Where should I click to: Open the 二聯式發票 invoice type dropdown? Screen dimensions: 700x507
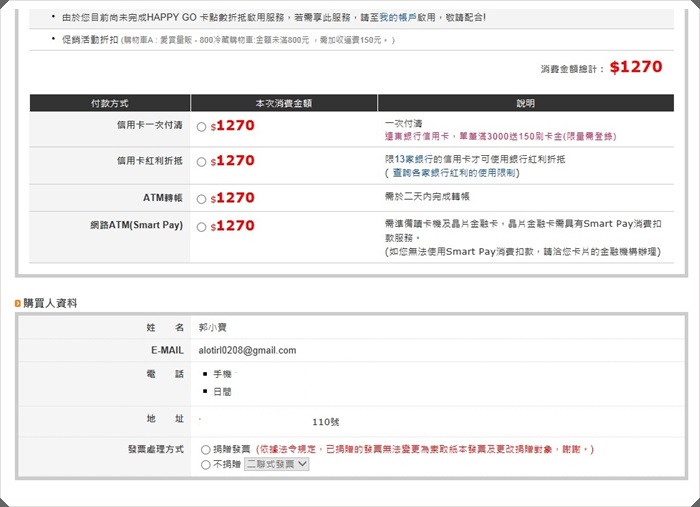point(276,464)
